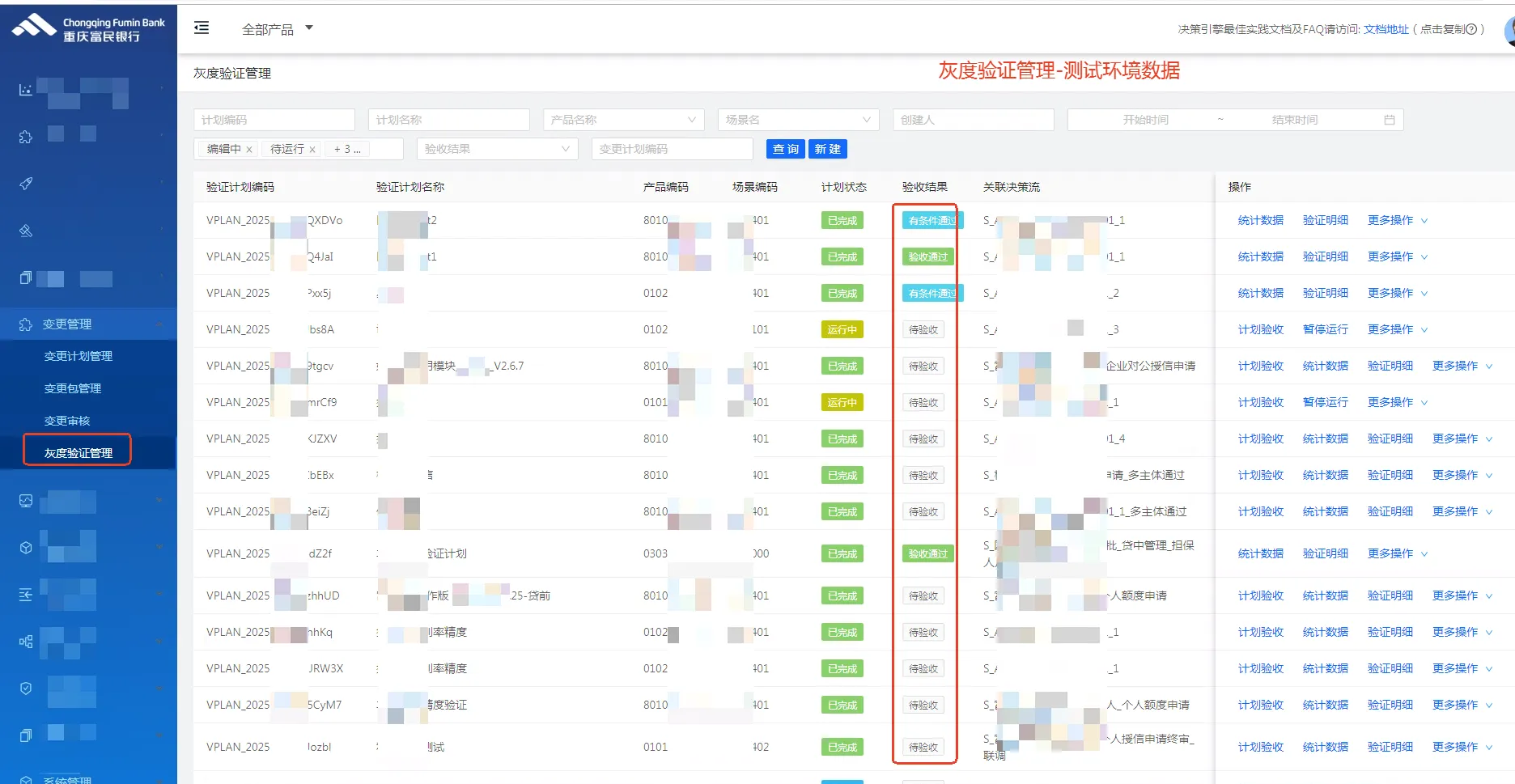Viewport: 1515px width, 784px height.
Task: Click the calendar icon in the date range field
Action: (x=1389, y=120)
